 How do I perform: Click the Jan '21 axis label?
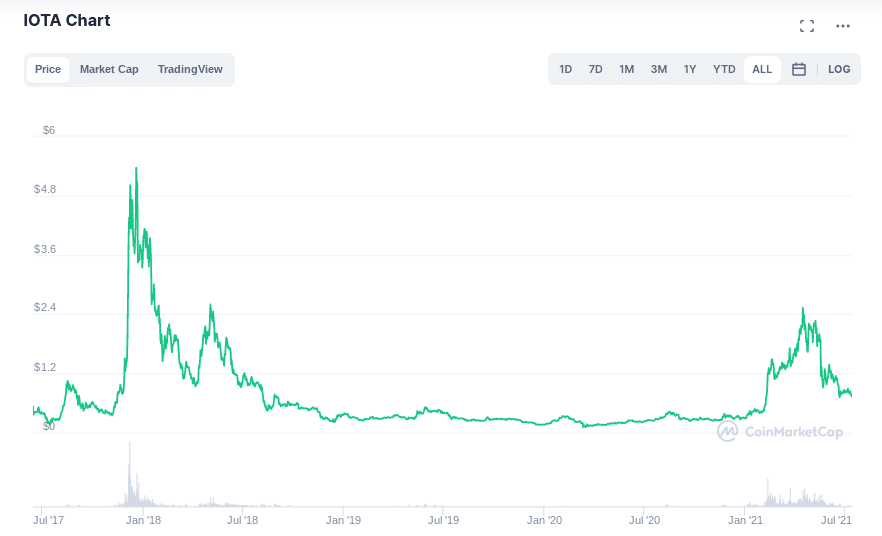pos(745,520)
